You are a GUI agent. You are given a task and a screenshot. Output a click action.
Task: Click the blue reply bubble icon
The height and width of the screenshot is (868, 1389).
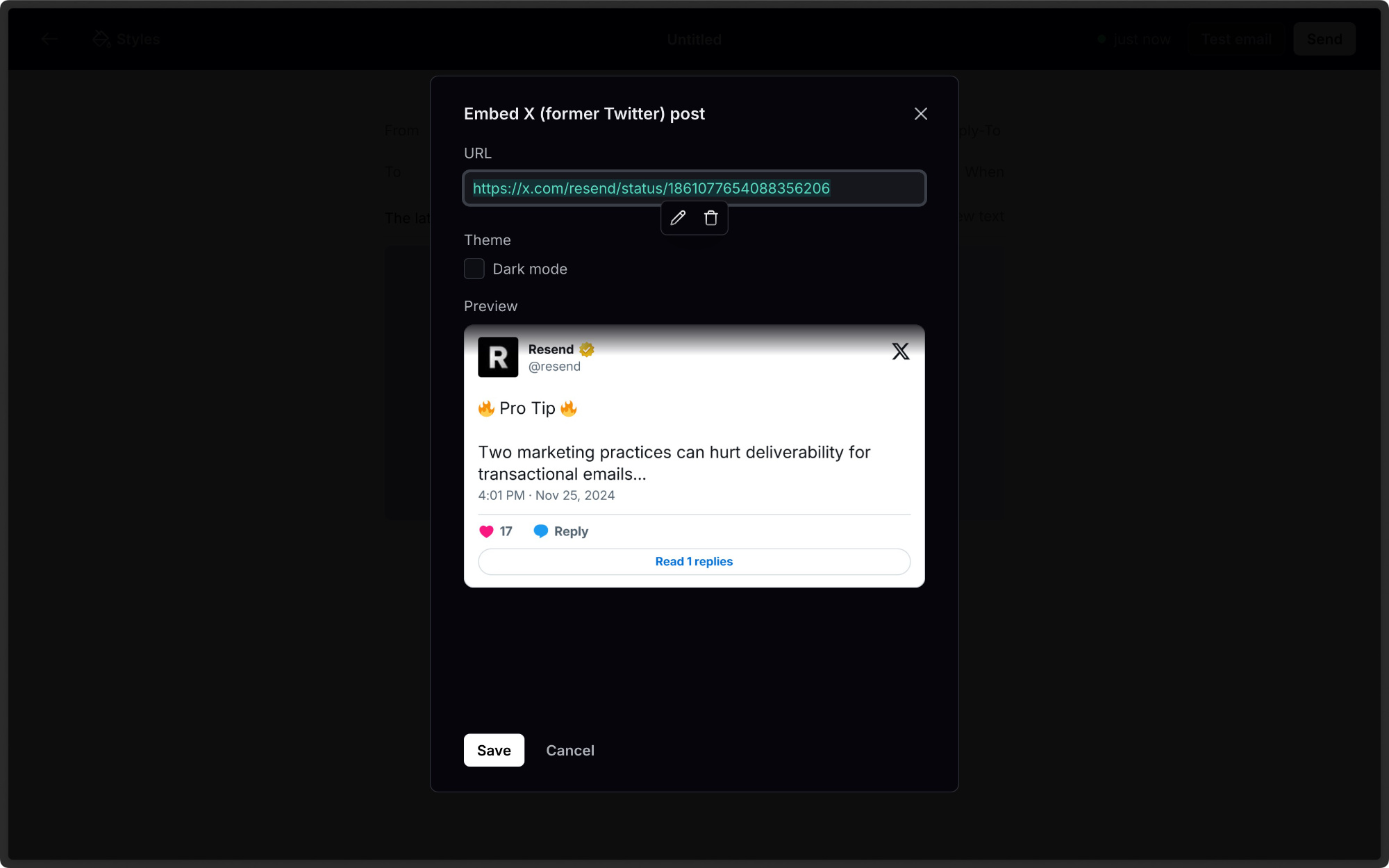[540, 531]
